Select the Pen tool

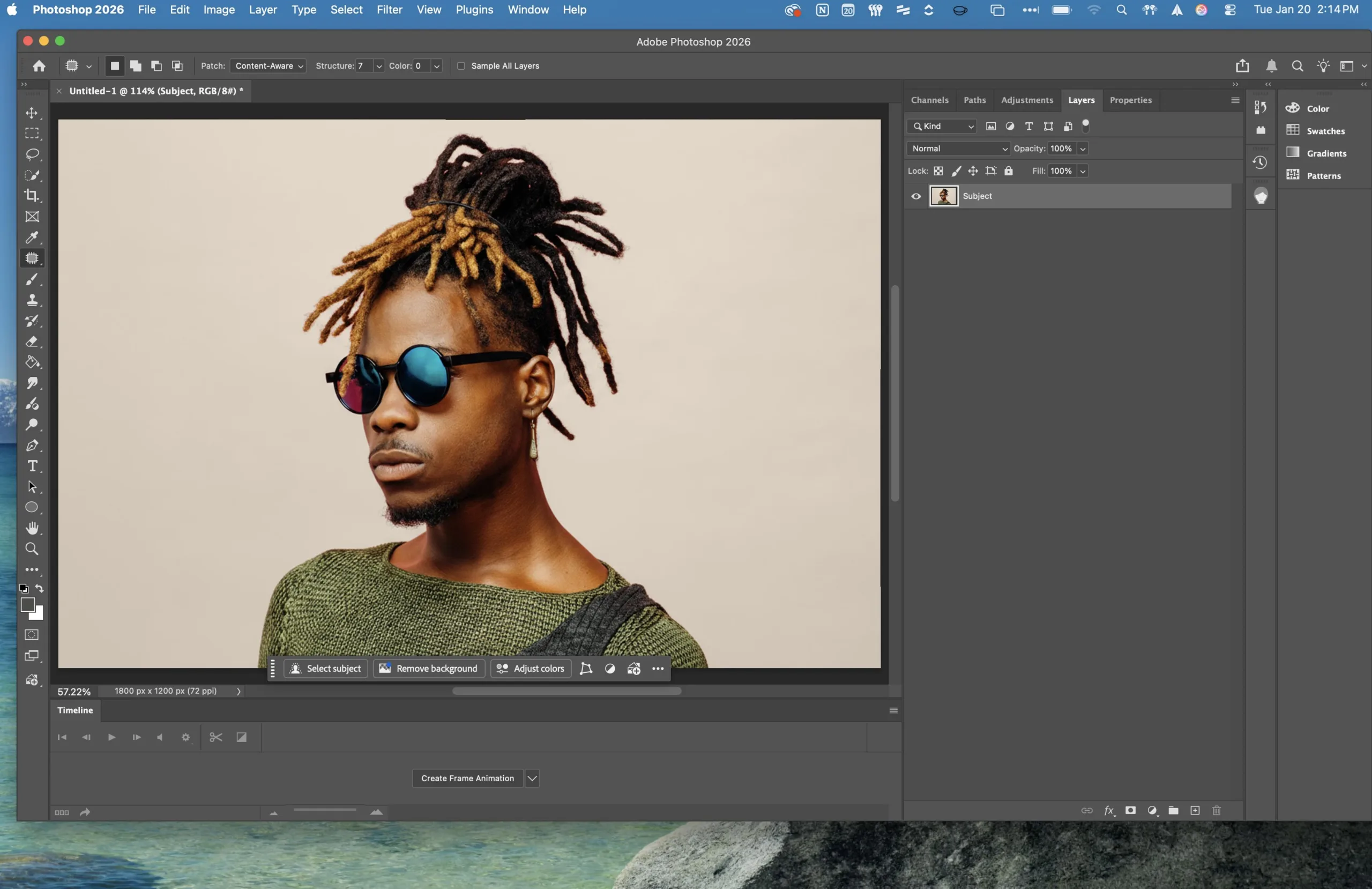tap(32, 446)
